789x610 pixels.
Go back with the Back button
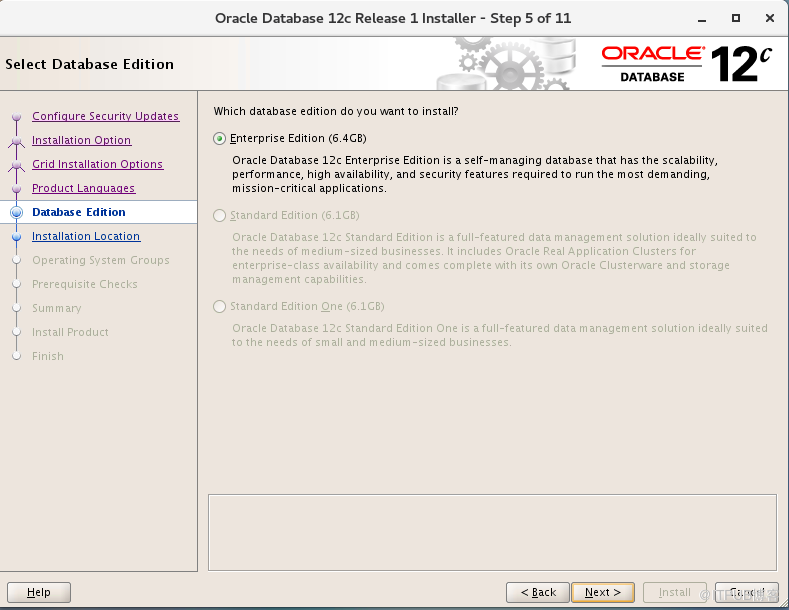click(537, 592)
